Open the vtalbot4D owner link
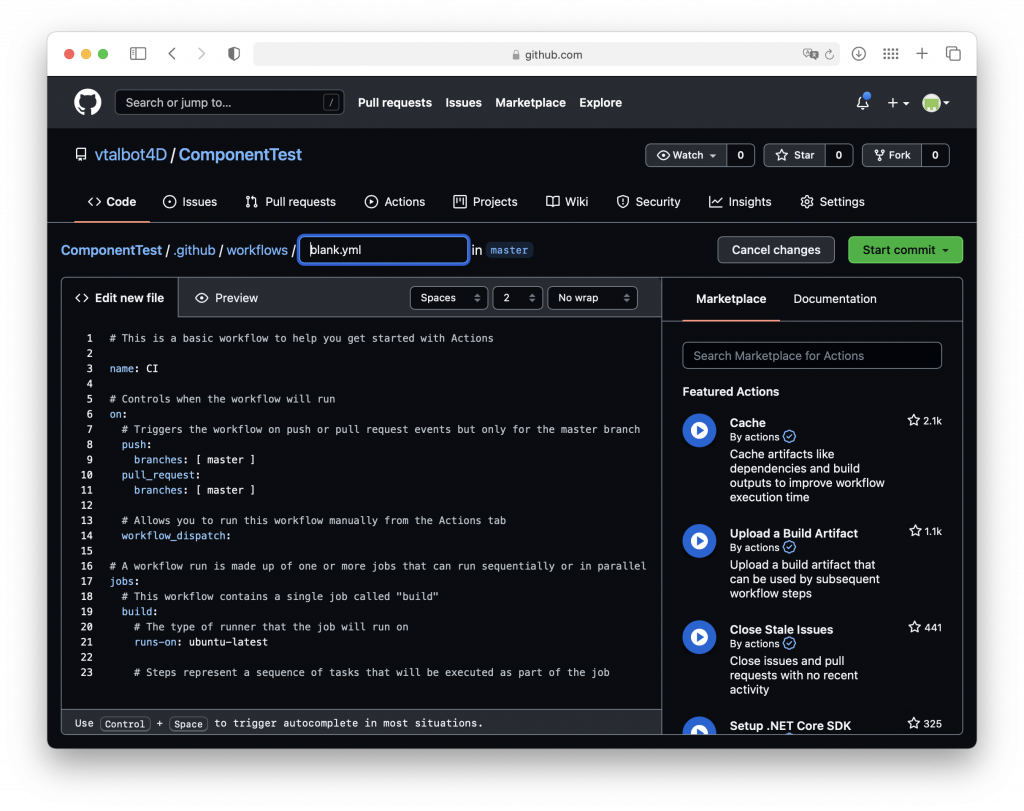The image size is (1024, 811). pos(131,155)
